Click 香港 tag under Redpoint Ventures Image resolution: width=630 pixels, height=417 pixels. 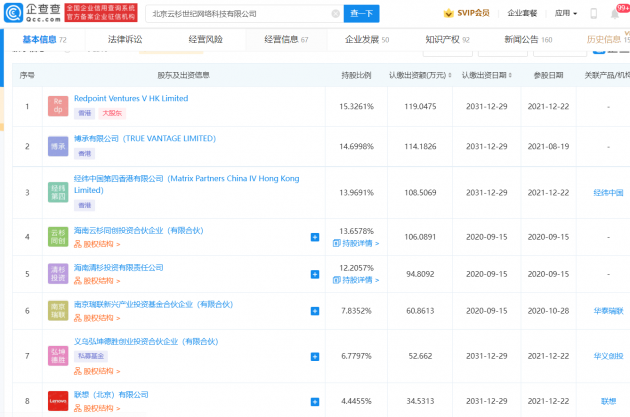point(84,113)
